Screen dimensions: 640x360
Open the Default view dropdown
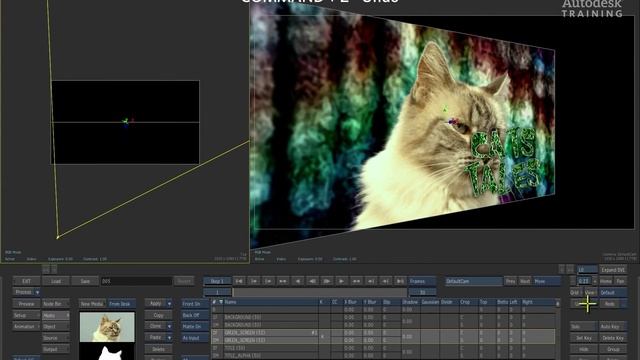click(x=613, y=293)
